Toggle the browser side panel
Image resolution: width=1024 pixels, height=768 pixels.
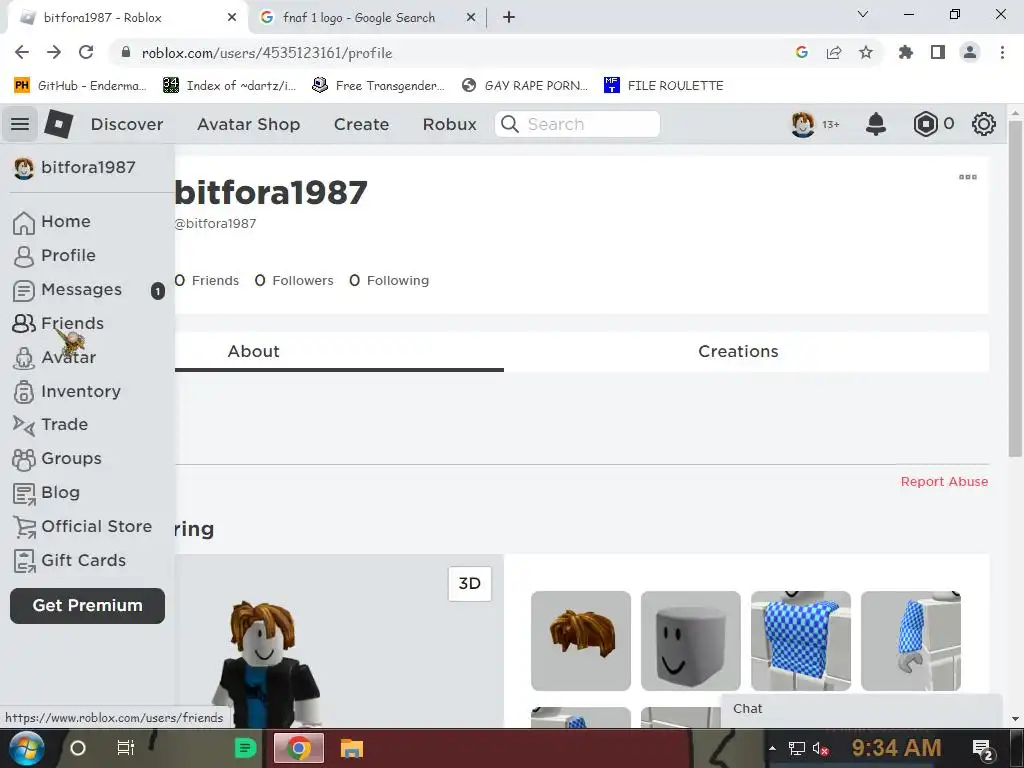click(938, 53)
